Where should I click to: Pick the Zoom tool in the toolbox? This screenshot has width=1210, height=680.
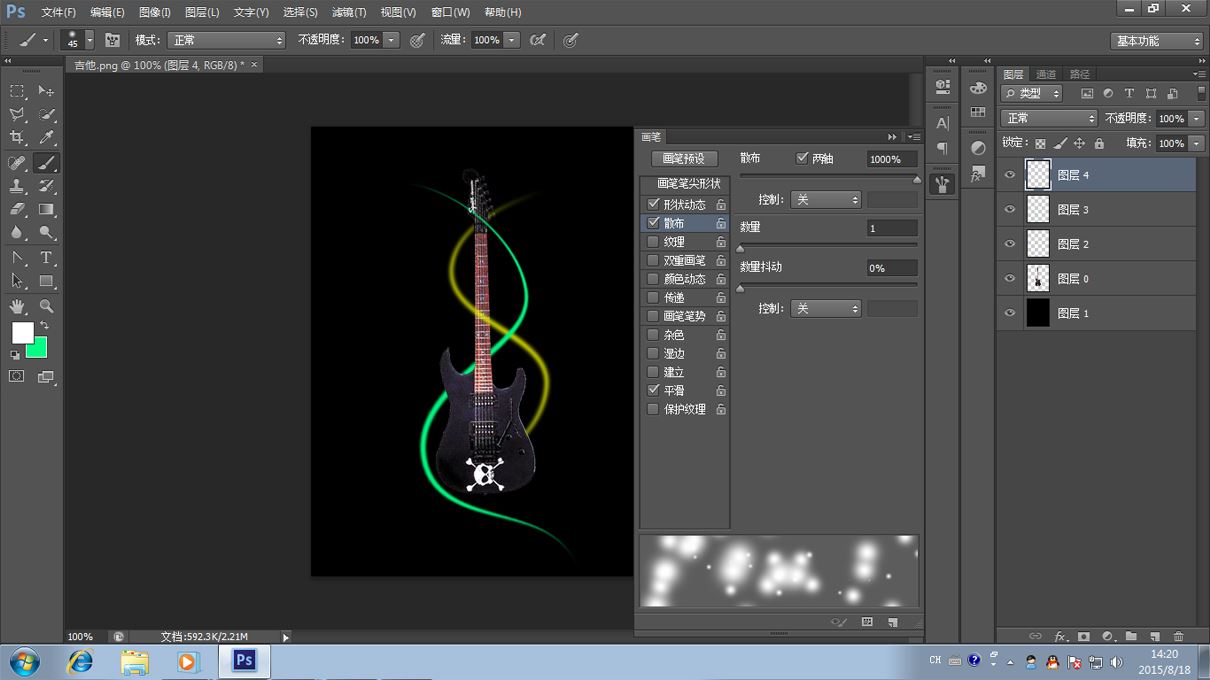click(46, 306)
